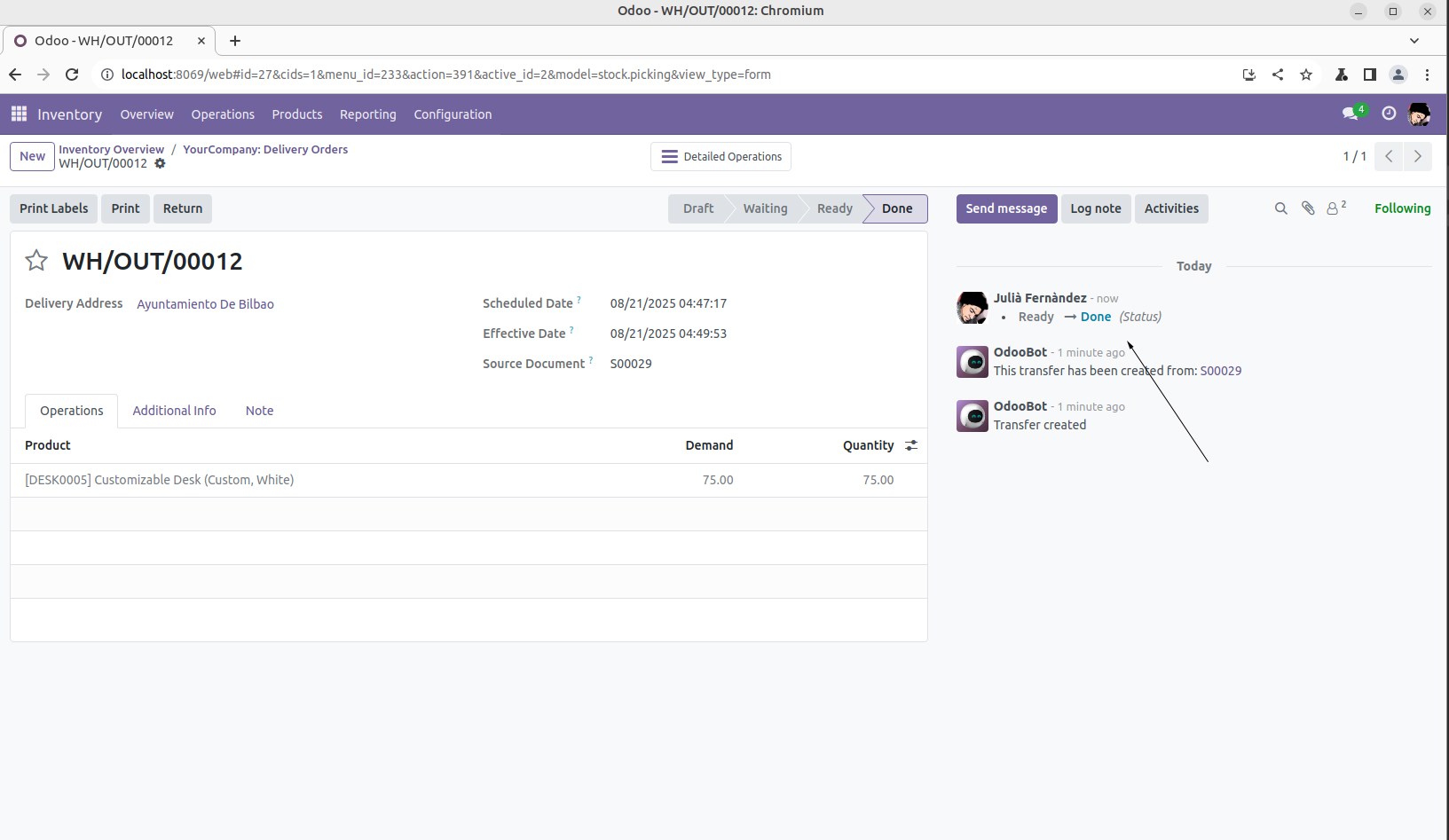This screenshot has height=840, width=1449.
Task: Select the Done status in the status bar
Action: (x=896, y=208)
